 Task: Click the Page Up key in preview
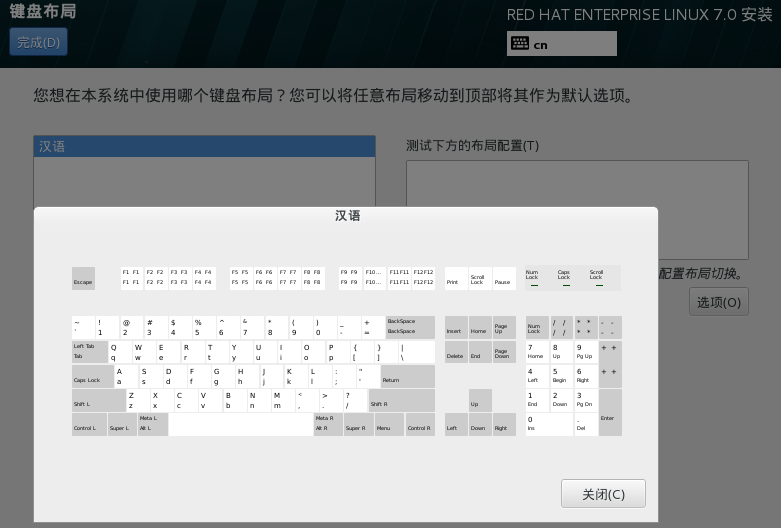[x=504, y=327]
